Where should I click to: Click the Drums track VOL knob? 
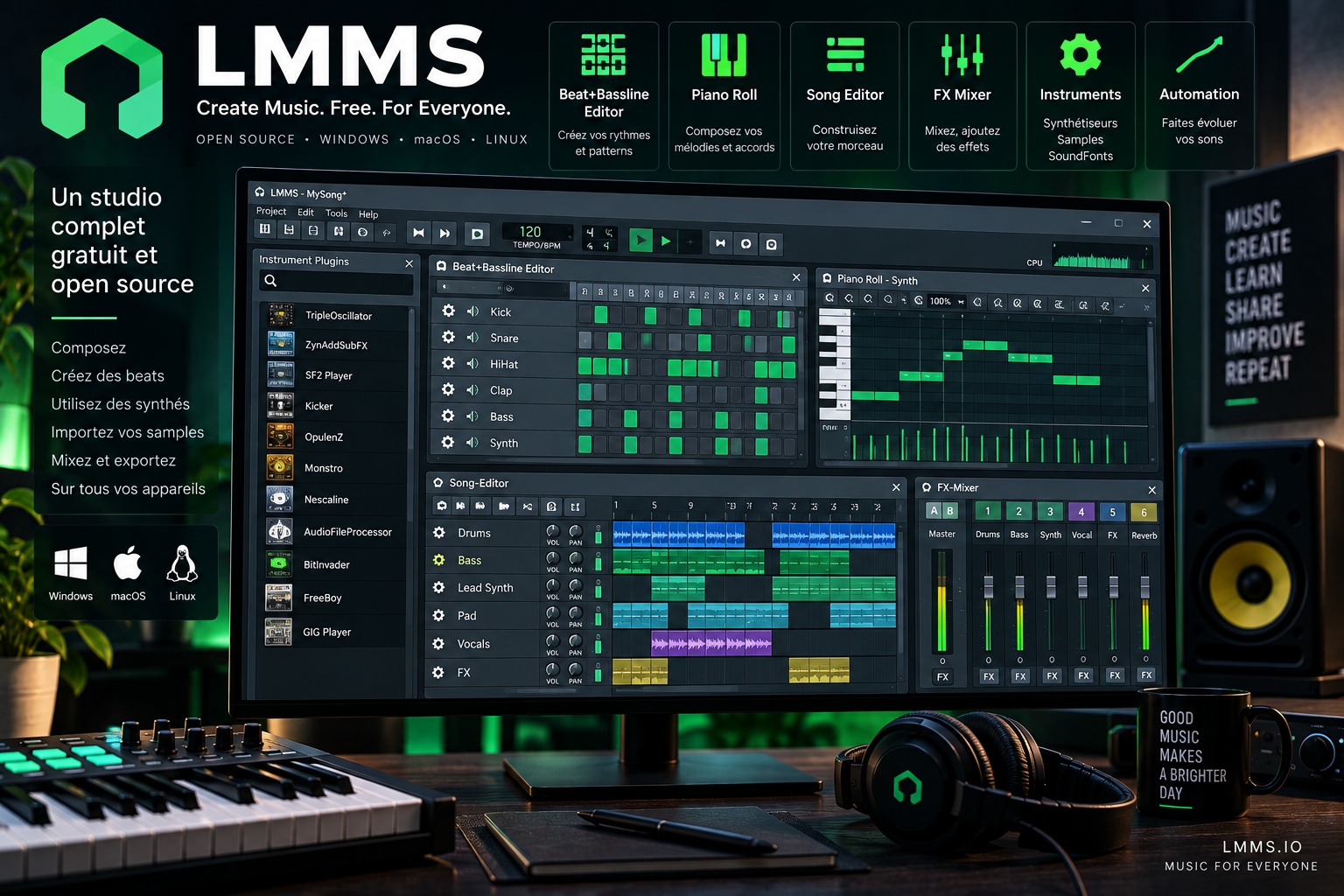552,531
